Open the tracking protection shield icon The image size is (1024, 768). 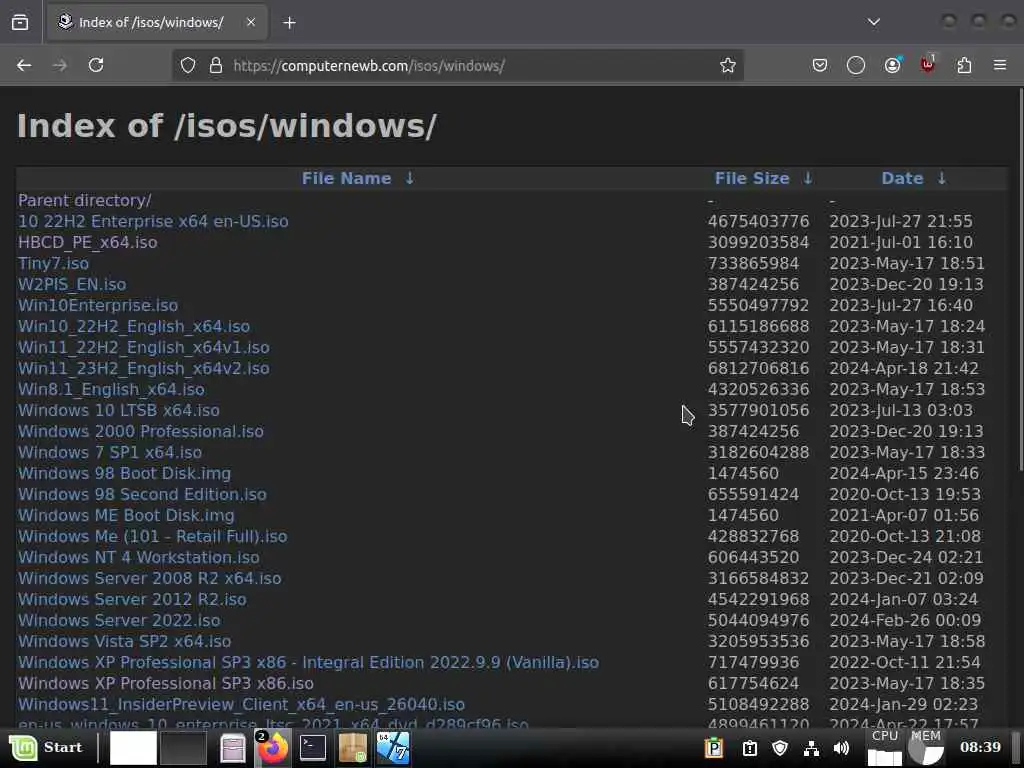pyautogui.click(x=188, y=65)
